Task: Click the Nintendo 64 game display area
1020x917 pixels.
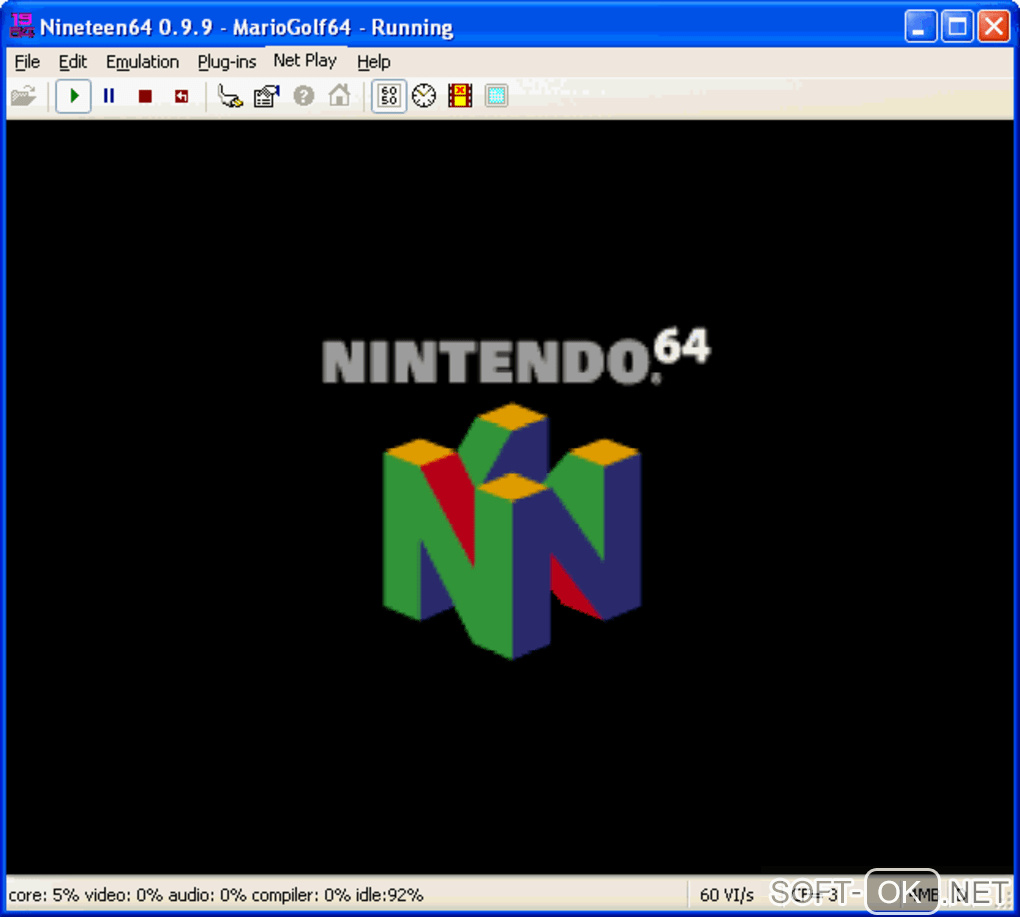Action: (510, 498)
